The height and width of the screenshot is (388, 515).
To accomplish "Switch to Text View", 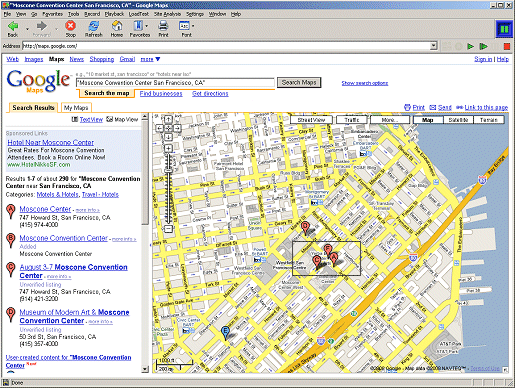I will click(x=91, y=119).
